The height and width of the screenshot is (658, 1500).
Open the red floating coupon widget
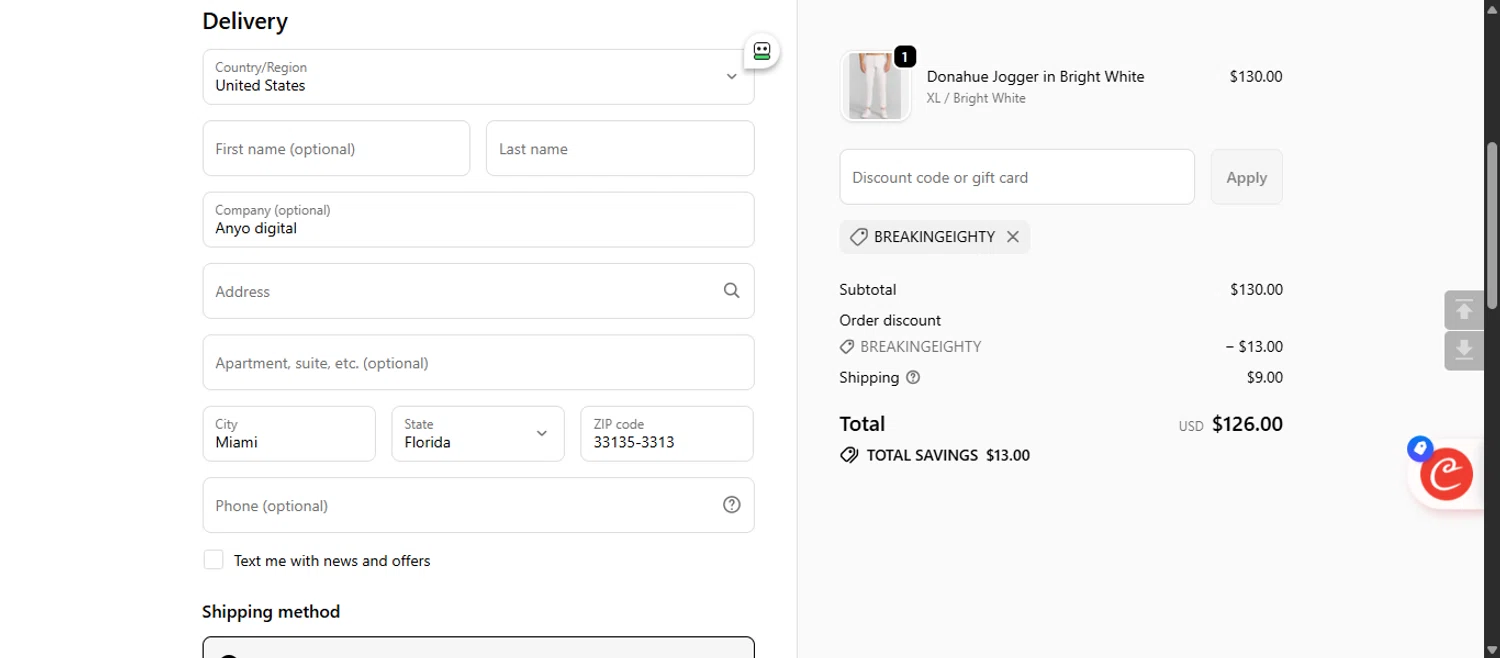(1447, 475)
